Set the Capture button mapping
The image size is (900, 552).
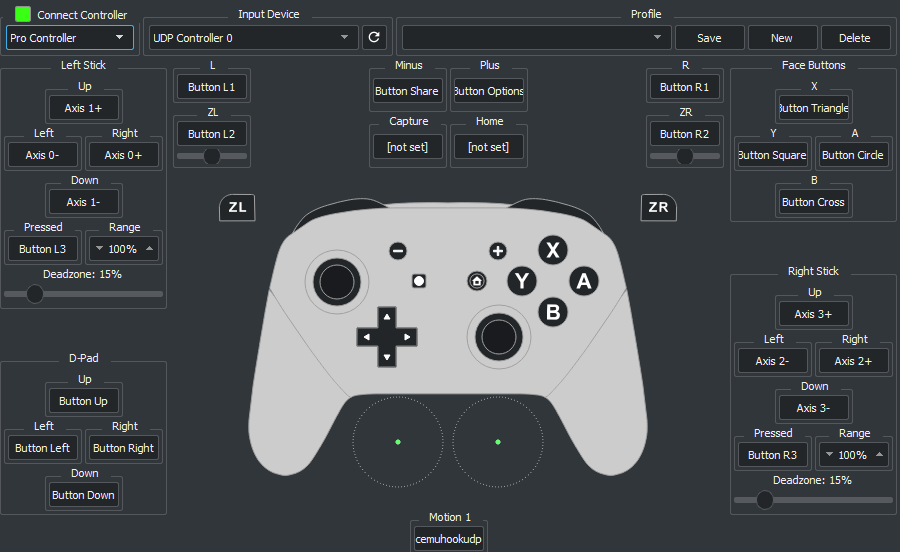[x=408, y=147]
